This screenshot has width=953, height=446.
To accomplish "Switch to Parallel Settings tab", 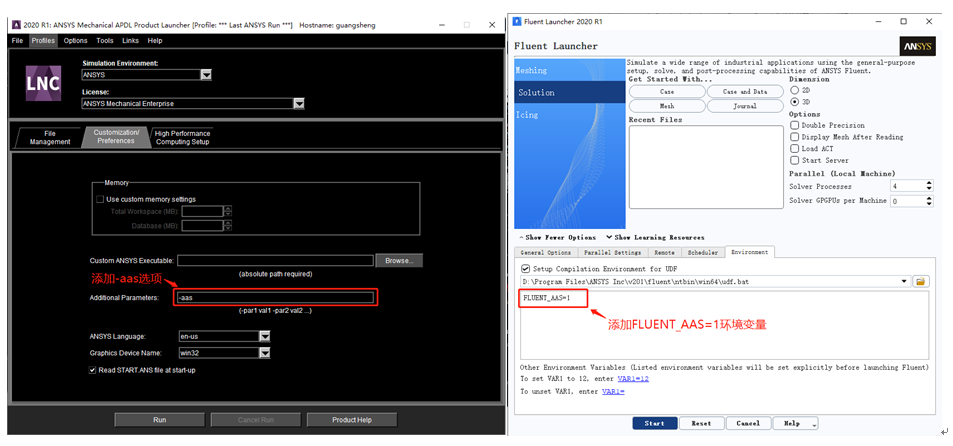I will 613,252.
